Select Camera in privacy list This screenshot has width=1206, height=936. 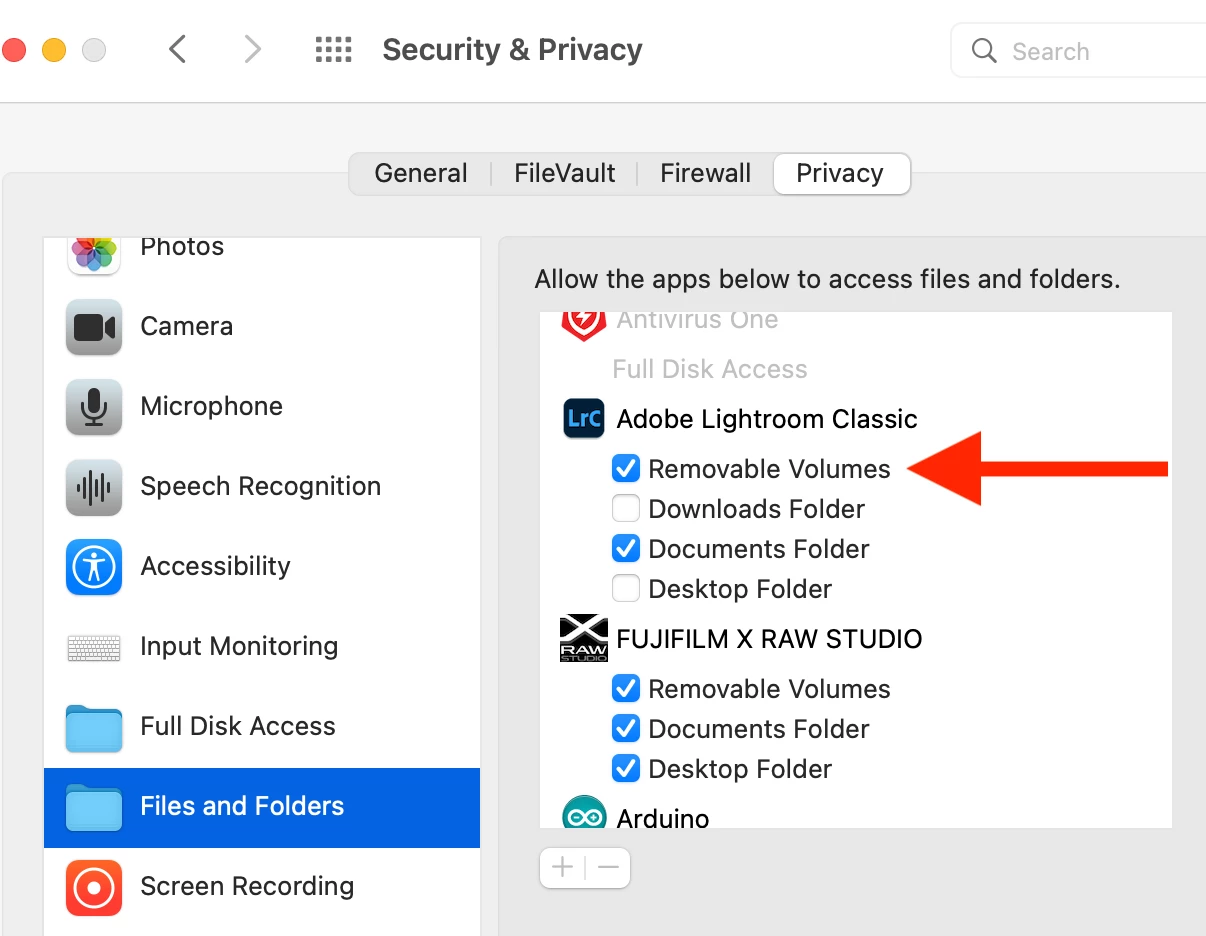coord(187,326)
